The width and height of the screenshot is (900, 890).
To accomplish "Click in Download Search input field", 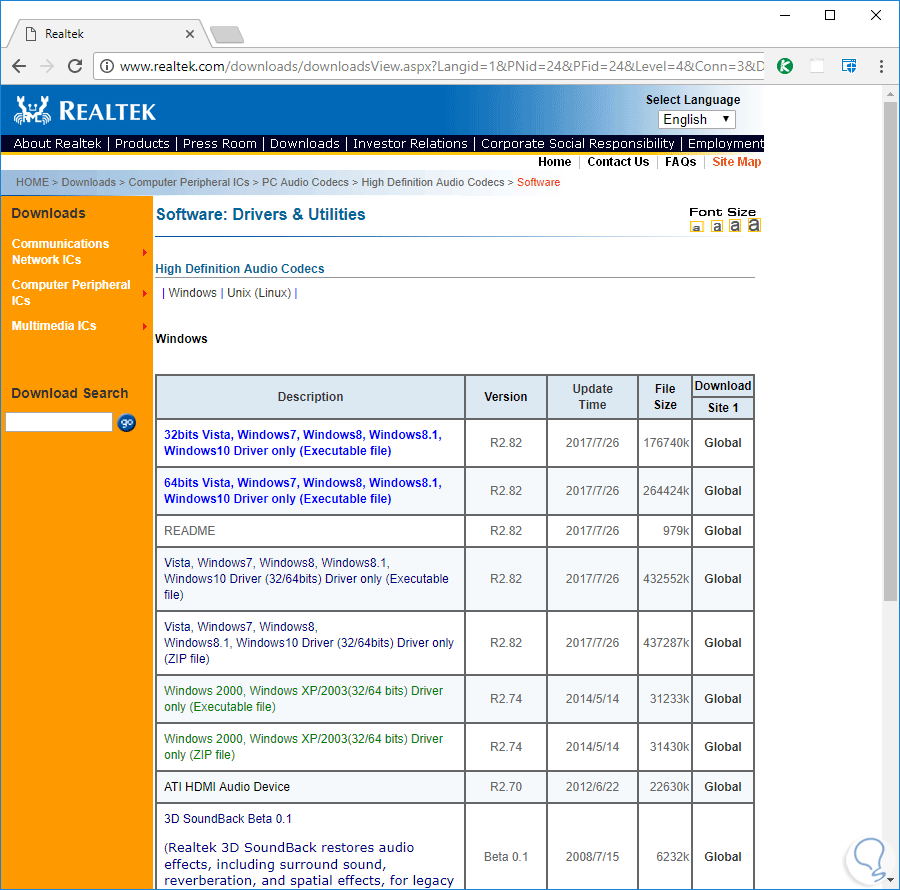I will pos(59,422).
